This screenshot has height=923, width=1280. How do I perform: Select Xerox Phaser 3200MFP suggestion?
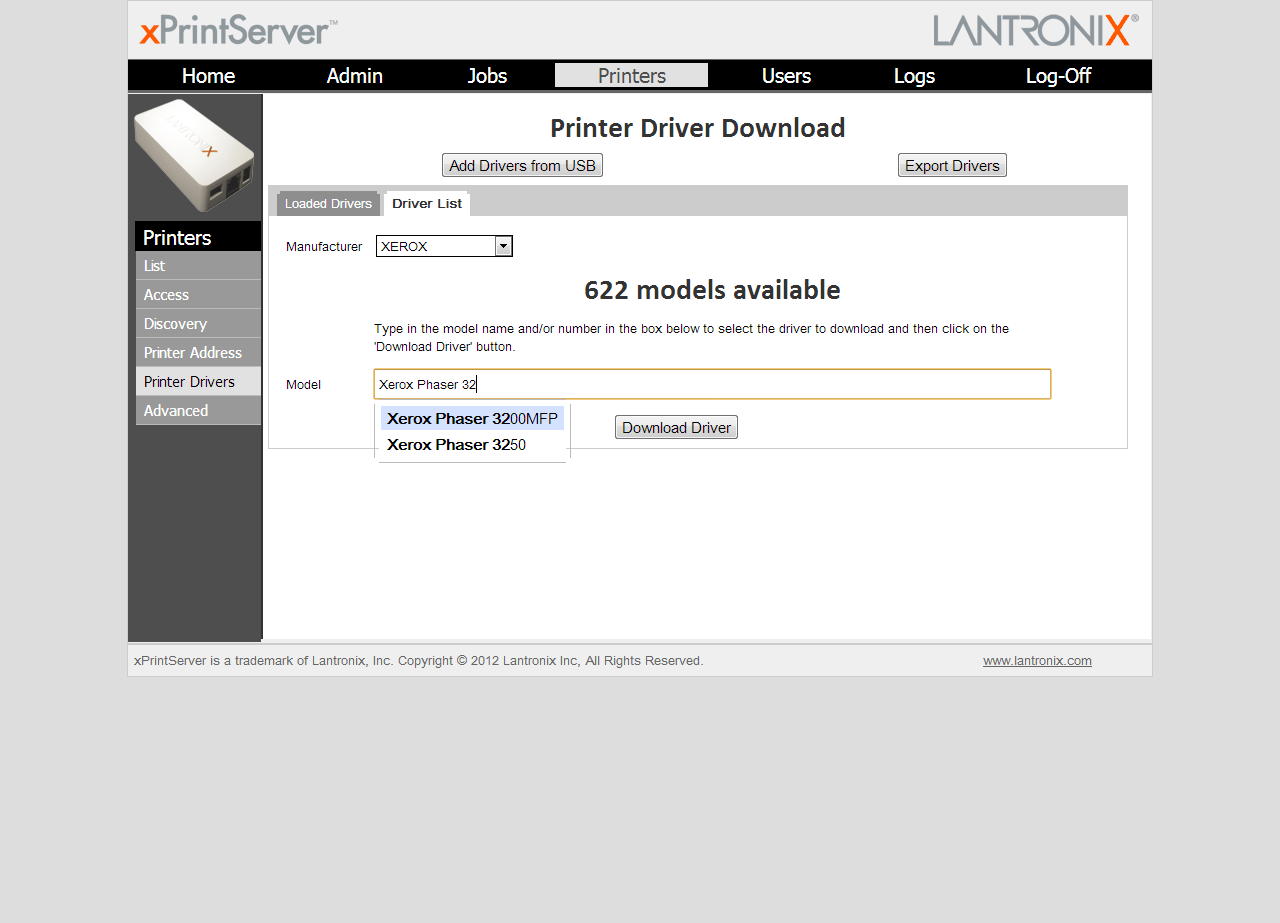tap(472, 419)
